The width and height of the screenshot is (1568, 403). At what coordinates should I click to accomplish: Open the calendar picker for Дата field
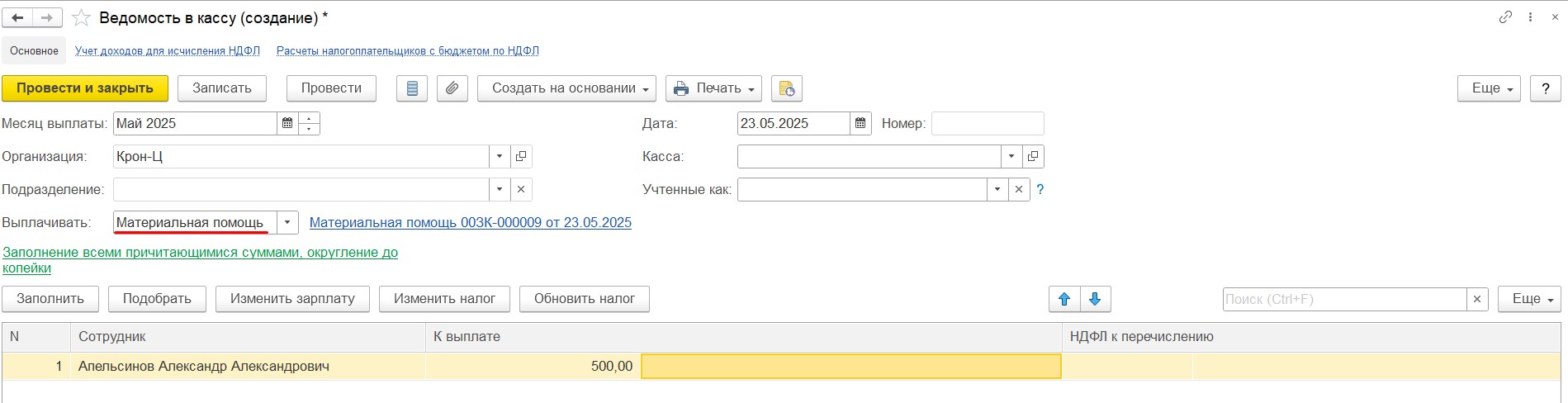[x=860, y=123]
